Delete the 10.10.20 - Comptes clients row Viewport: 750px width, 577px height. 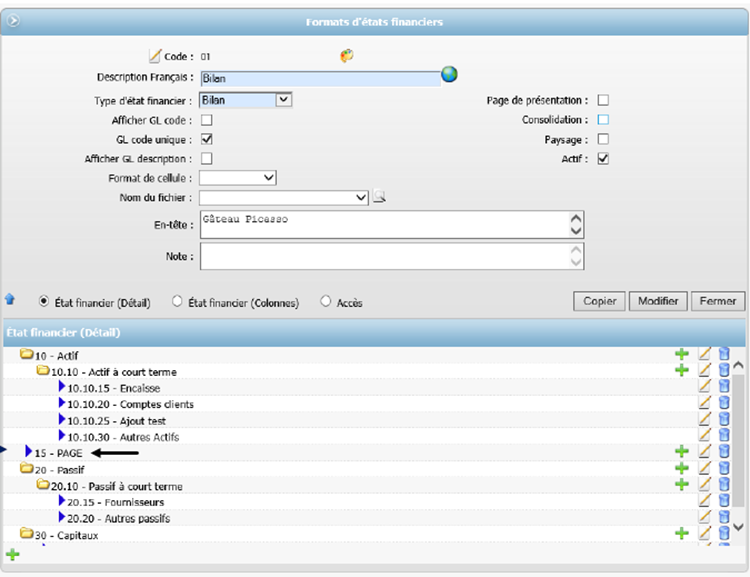coord(724,404)
